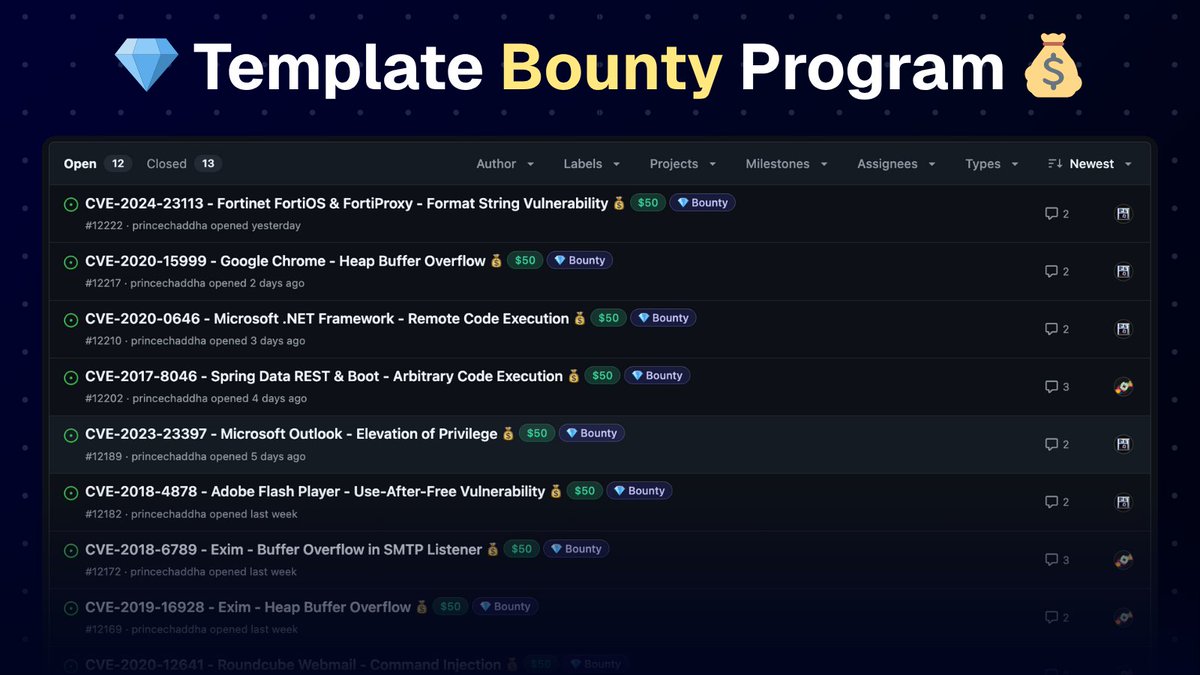Open the CVE-2024-23113 Fortinet FortiOS issue title

point(346,203)
